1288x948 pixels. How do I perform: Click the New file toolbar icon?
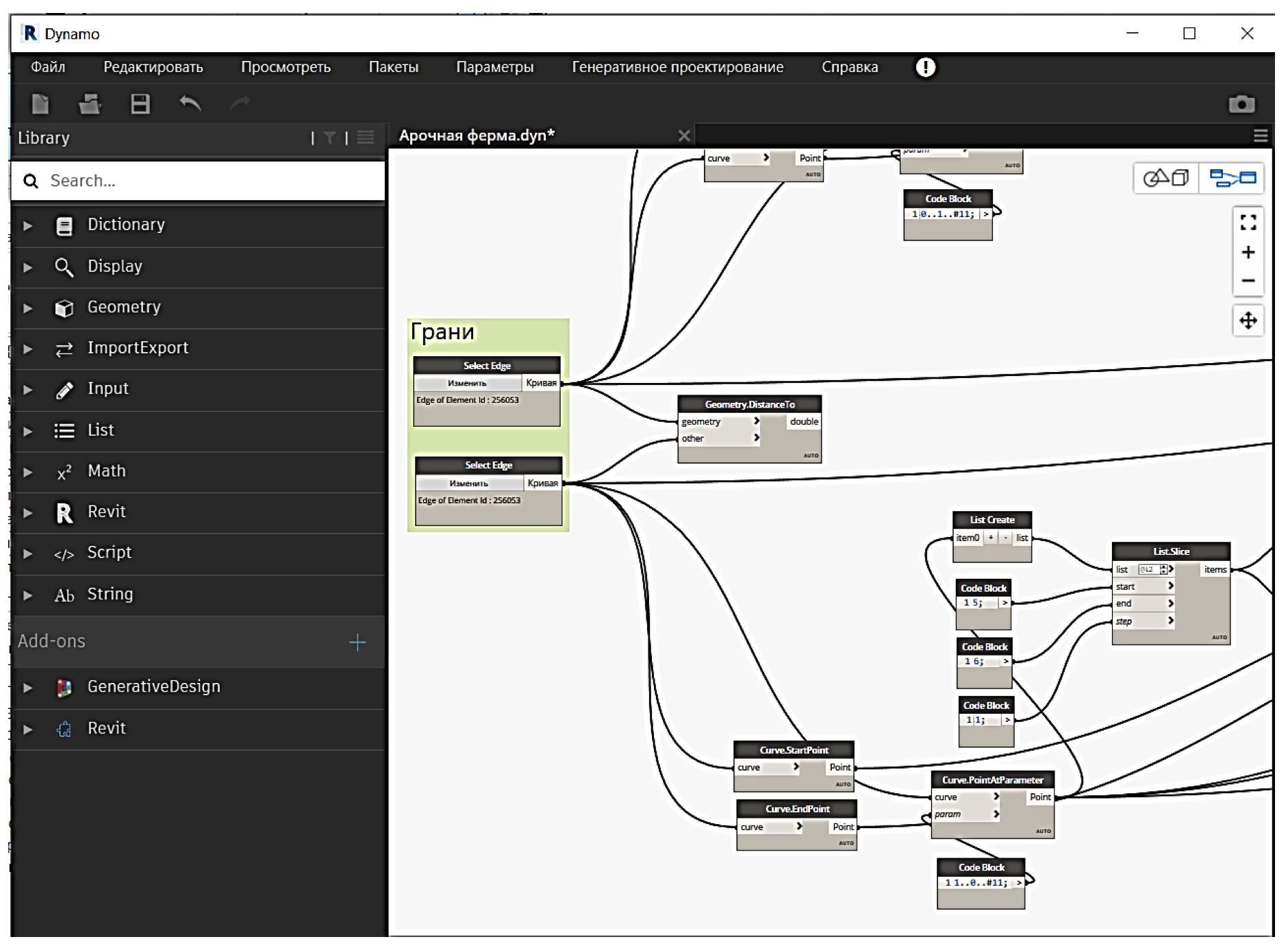click(x=40, y=104)
